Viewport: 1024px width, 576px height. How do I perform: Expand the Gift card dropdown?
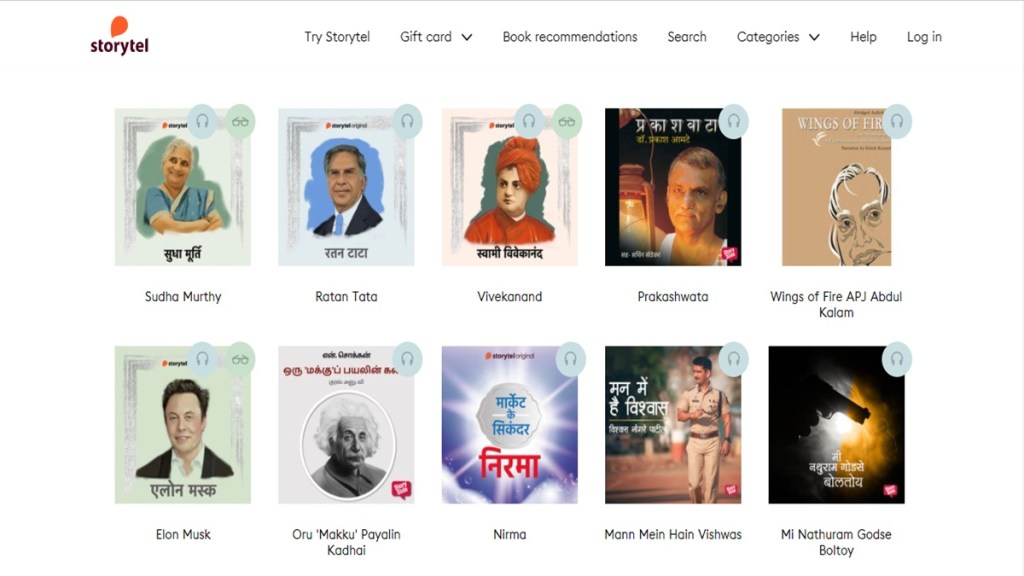click(x=436, y=37)
